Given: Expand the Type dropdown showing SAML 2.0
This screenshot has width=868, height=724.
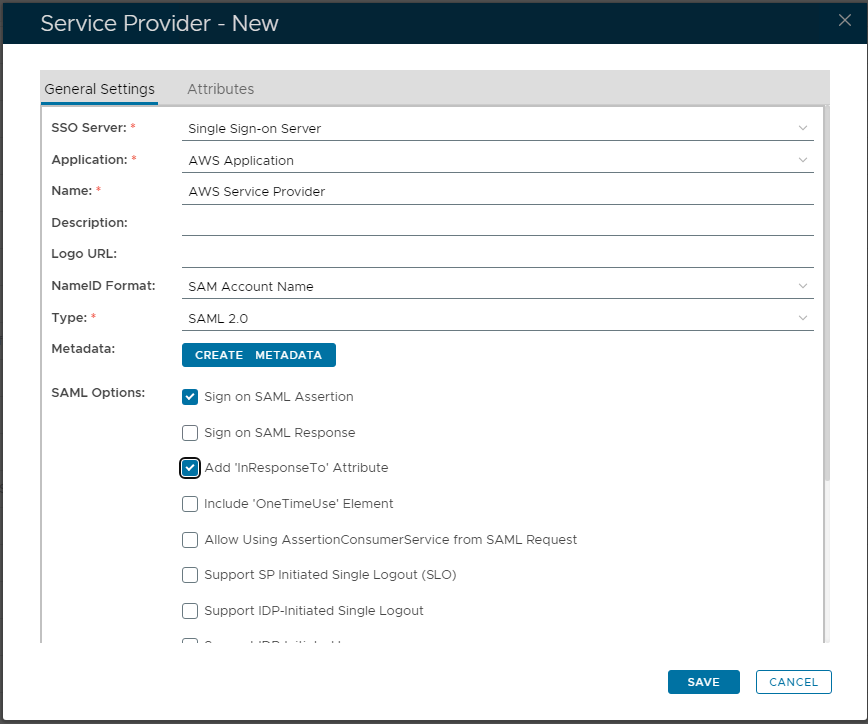Looking at the screenshot, I should coord(498,318).
